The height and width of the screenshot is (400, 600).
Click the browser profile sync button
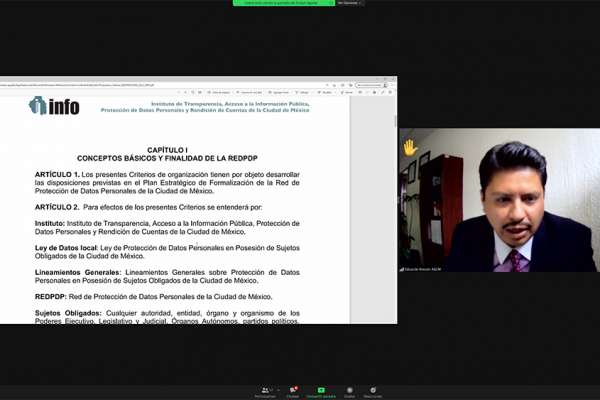pyautogui.click(x=372, y=85)
